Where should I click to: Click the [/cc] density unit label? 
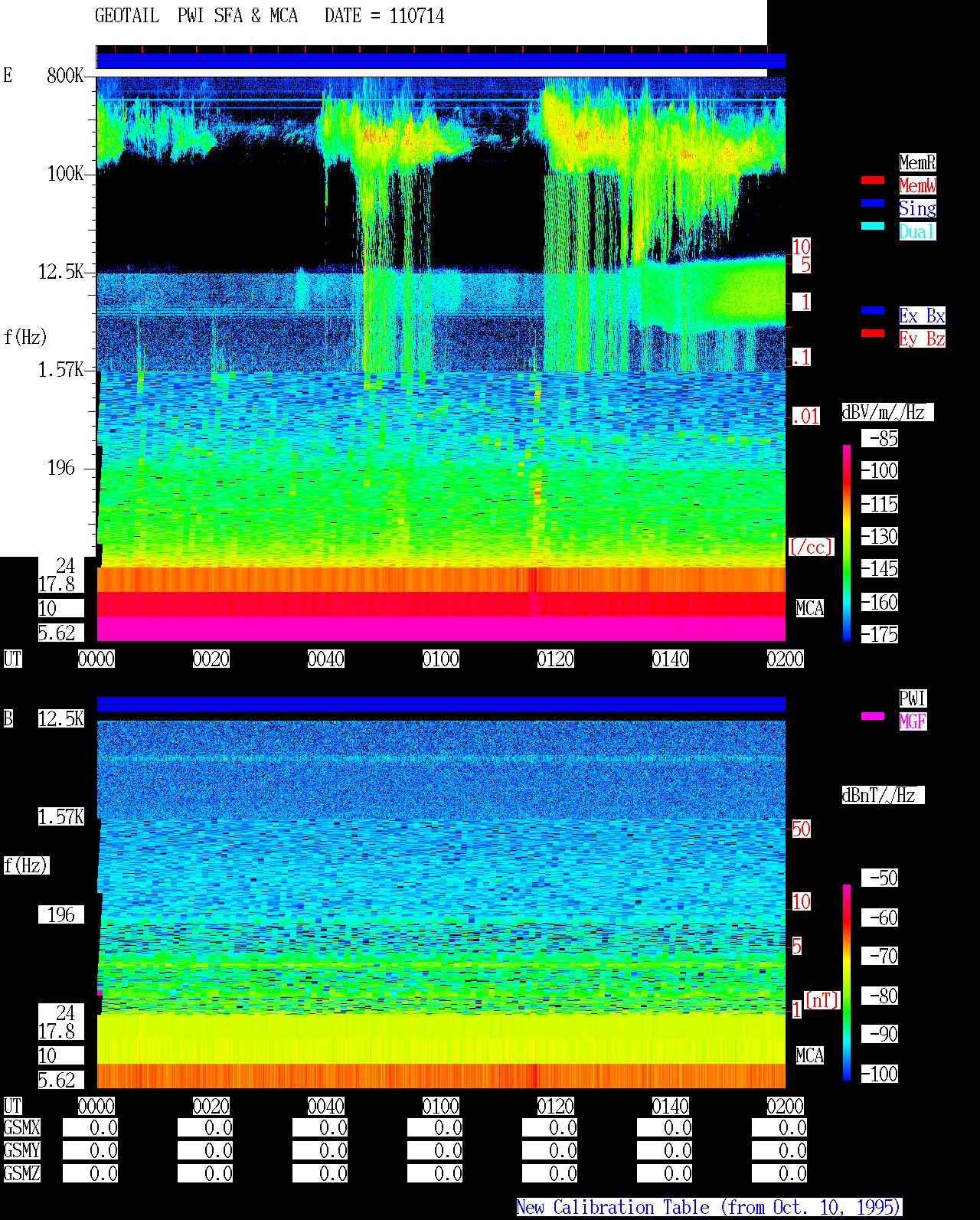click(x=811, y=547)
